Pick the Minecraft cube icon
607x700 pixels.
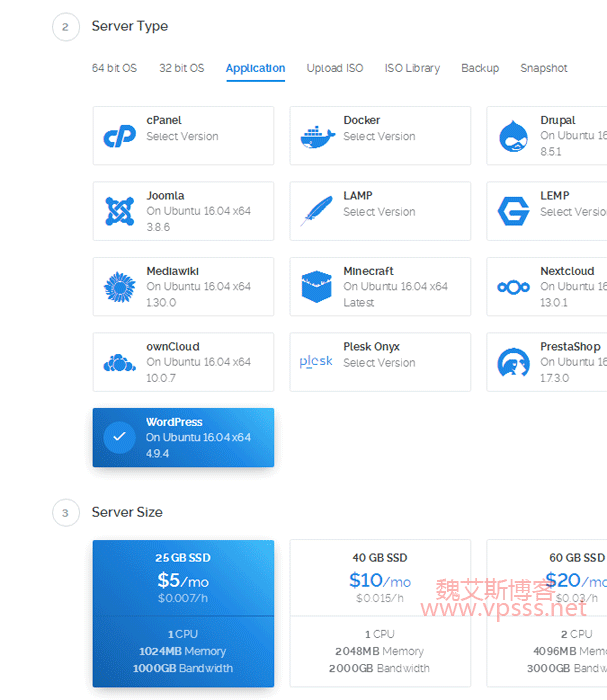(317, 287)
